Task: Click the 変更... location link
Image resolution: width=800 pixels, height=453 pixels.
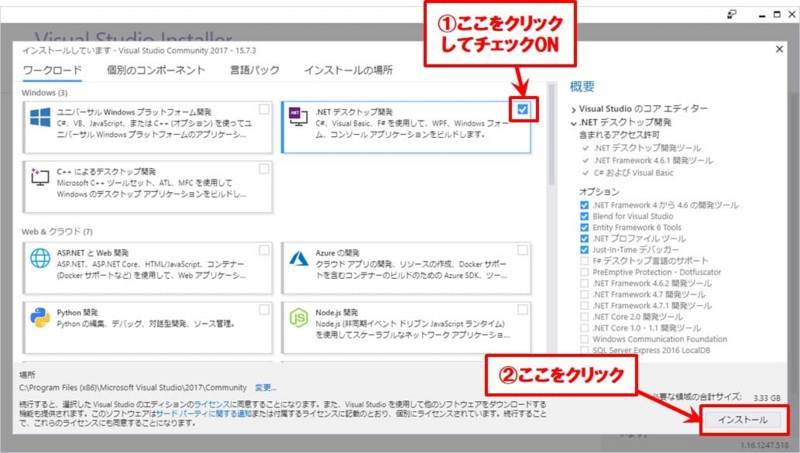Action: (x=265, y=388)
